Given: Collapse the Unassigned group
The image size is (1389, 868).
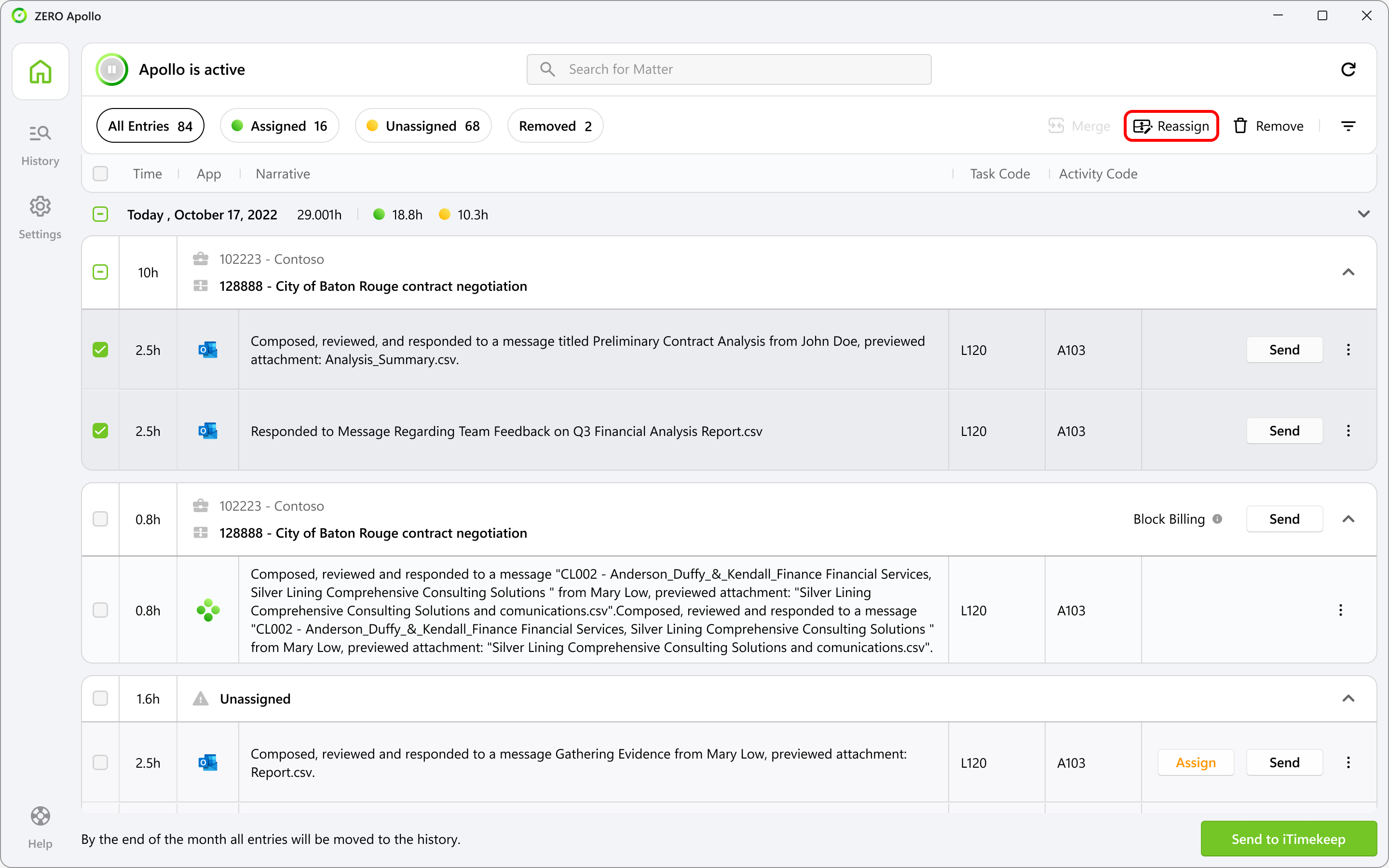Looking at the screenshot, I should point(1348,699).
